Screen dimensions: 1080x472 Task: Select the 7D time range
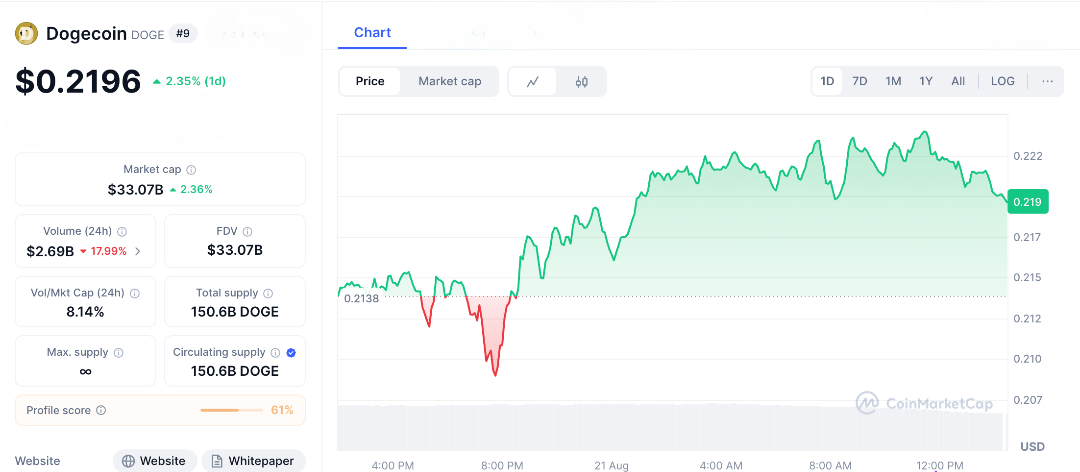tap(860, 81)
